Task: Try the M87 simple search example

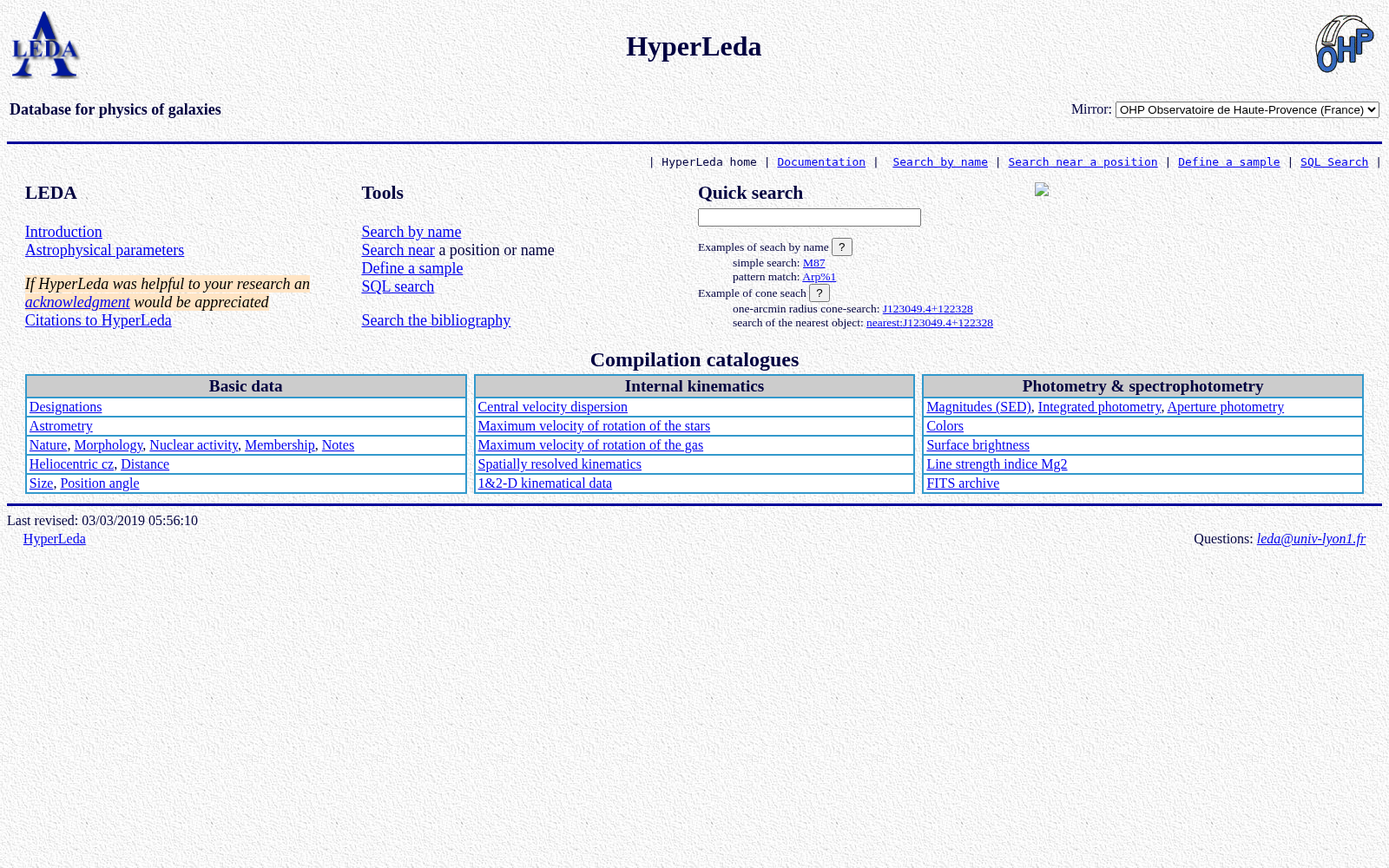Action: tap(814, 263)
